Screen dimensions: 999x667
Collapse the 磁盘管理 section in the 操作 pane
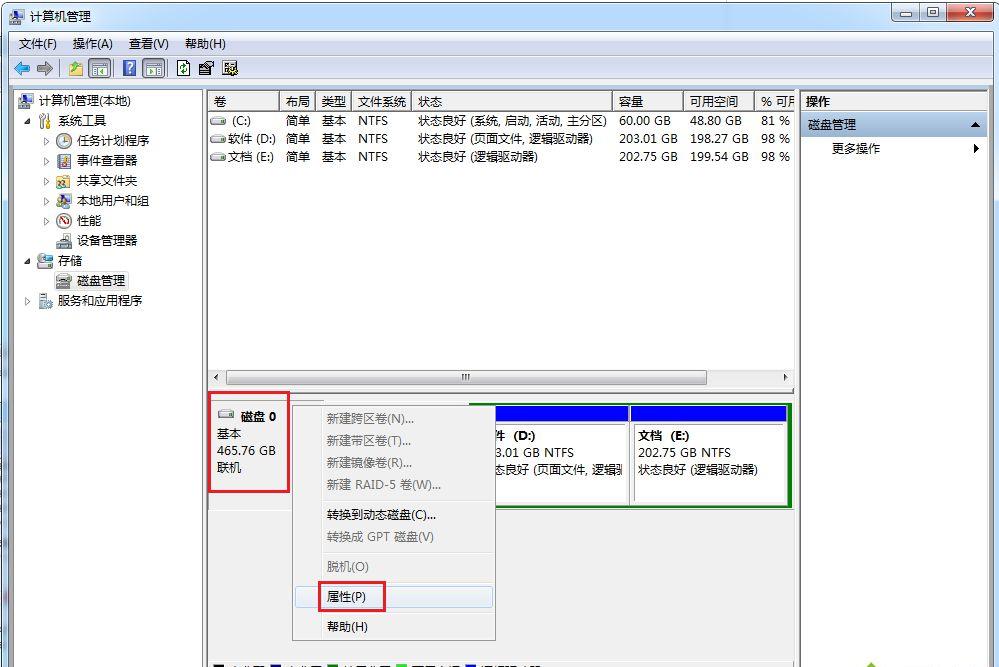coord(975,125)
